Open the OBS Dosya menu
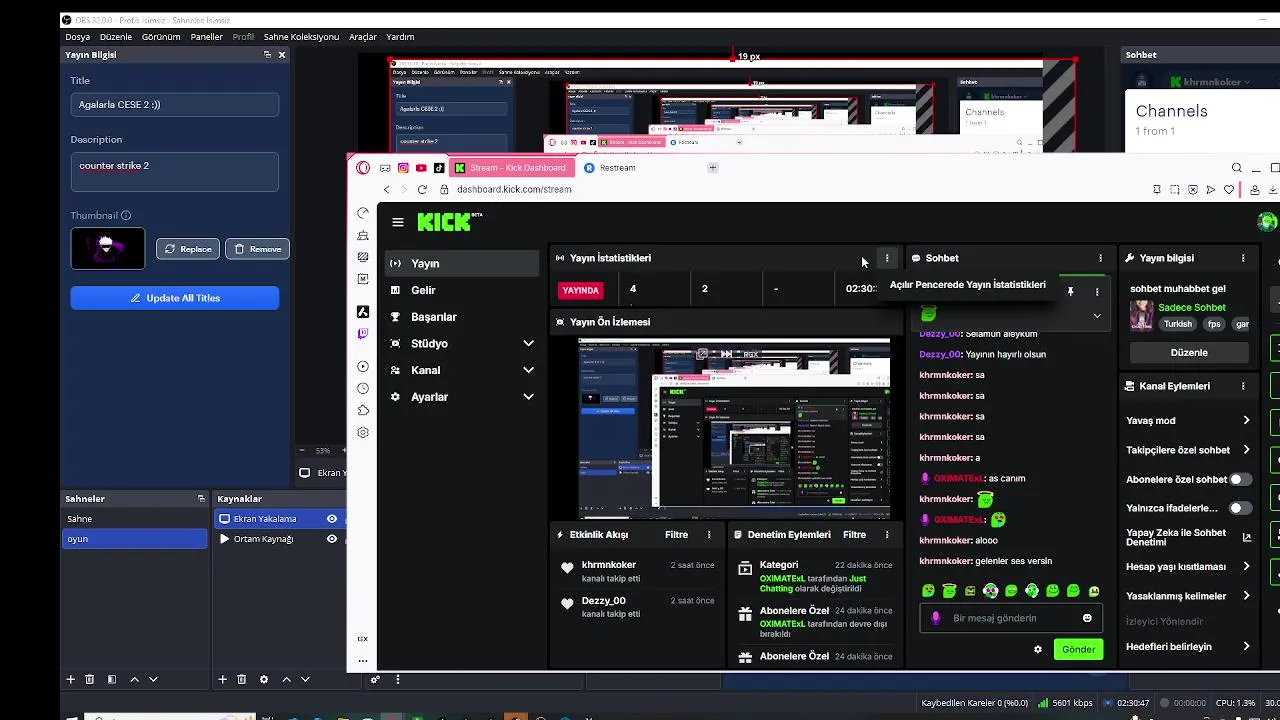The image size is (1280, 720). [x=77, y=37]
